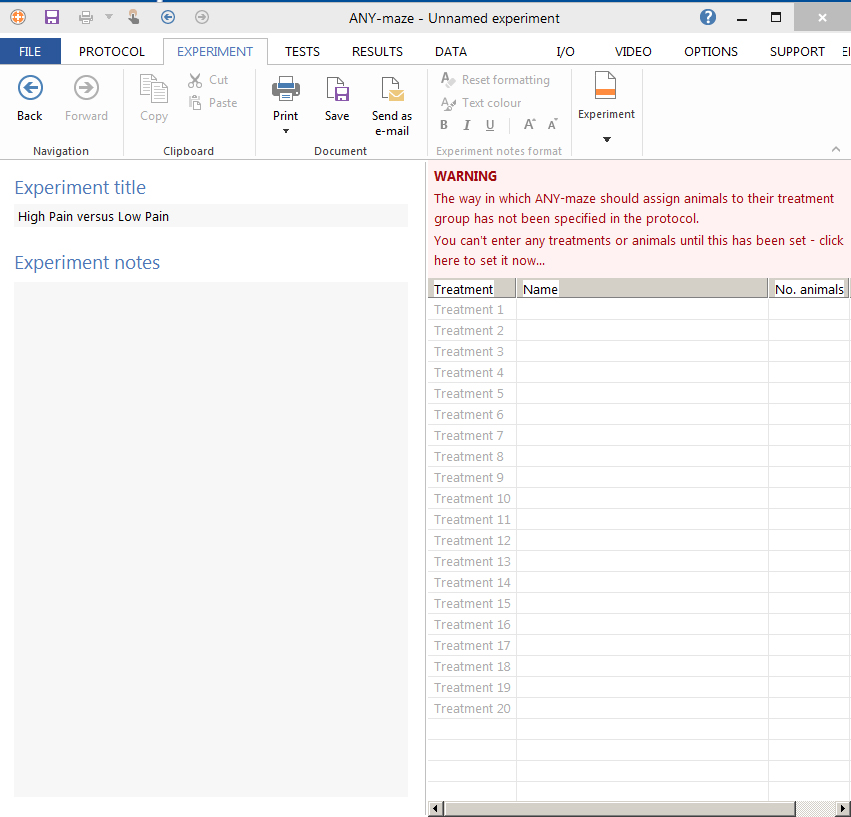Click the ANY-maze application logo icon
This screenshot has width=851, height=817.
[18, 17]
